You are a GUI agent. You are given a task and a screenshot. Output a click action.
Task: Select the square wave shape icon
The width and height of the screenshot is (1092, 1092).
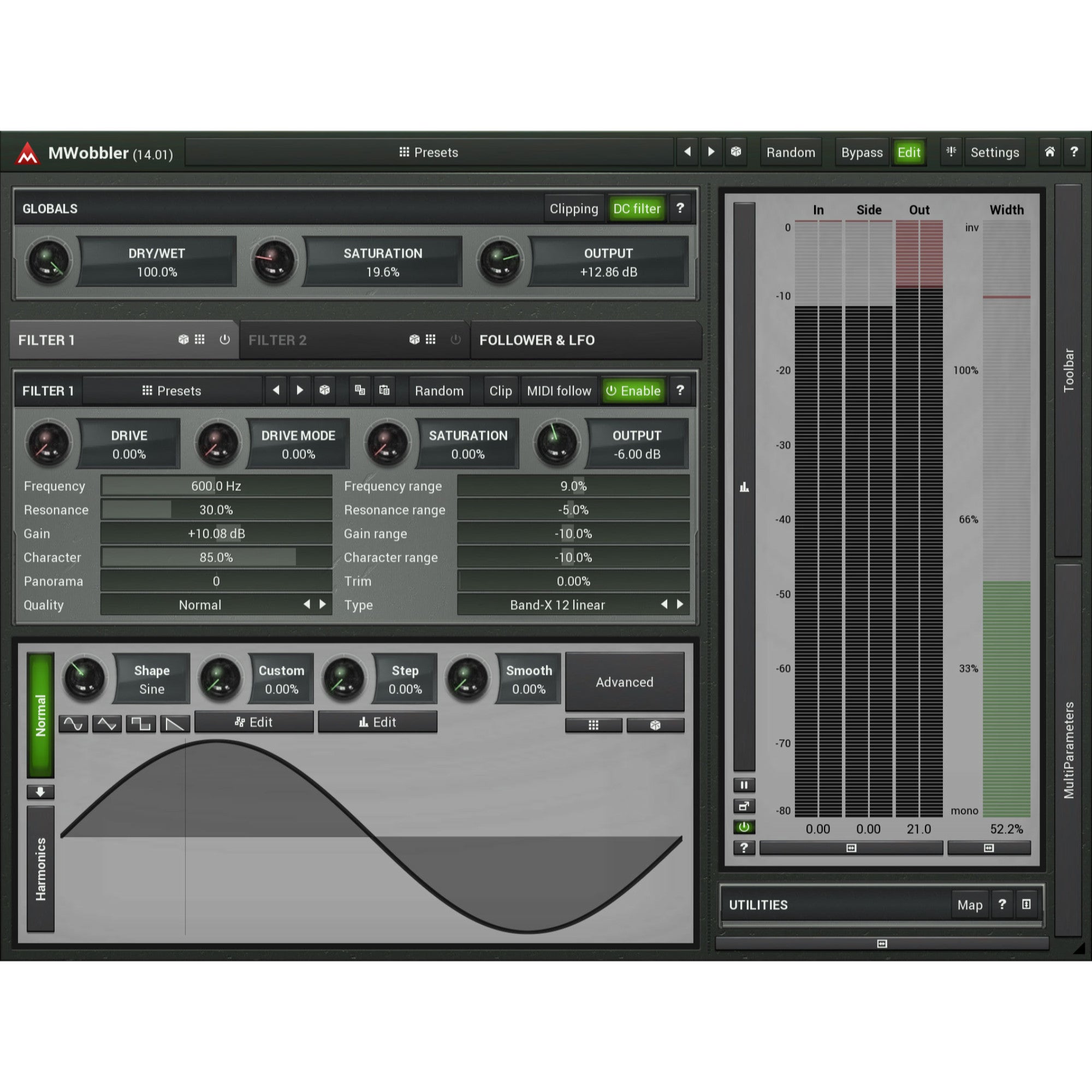141,724
